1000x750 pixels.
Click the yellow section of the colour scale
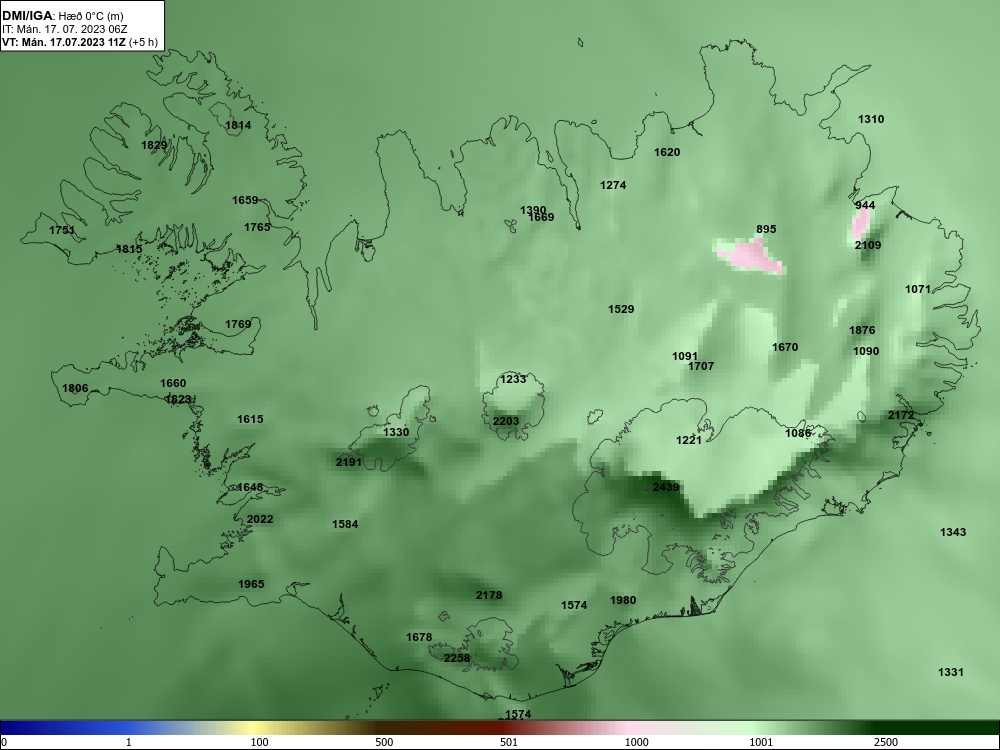255,728
